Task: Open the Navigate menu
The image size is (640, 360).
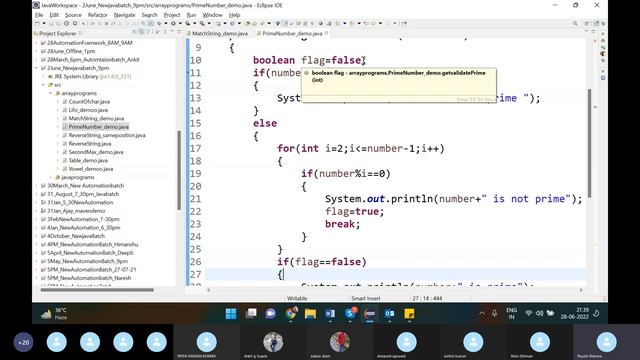Action: (x=124, y=15)
